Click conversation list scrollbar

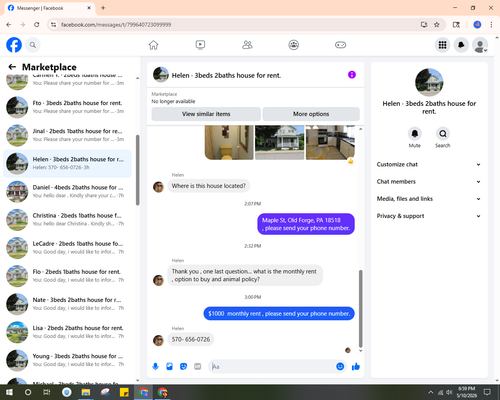137,170
